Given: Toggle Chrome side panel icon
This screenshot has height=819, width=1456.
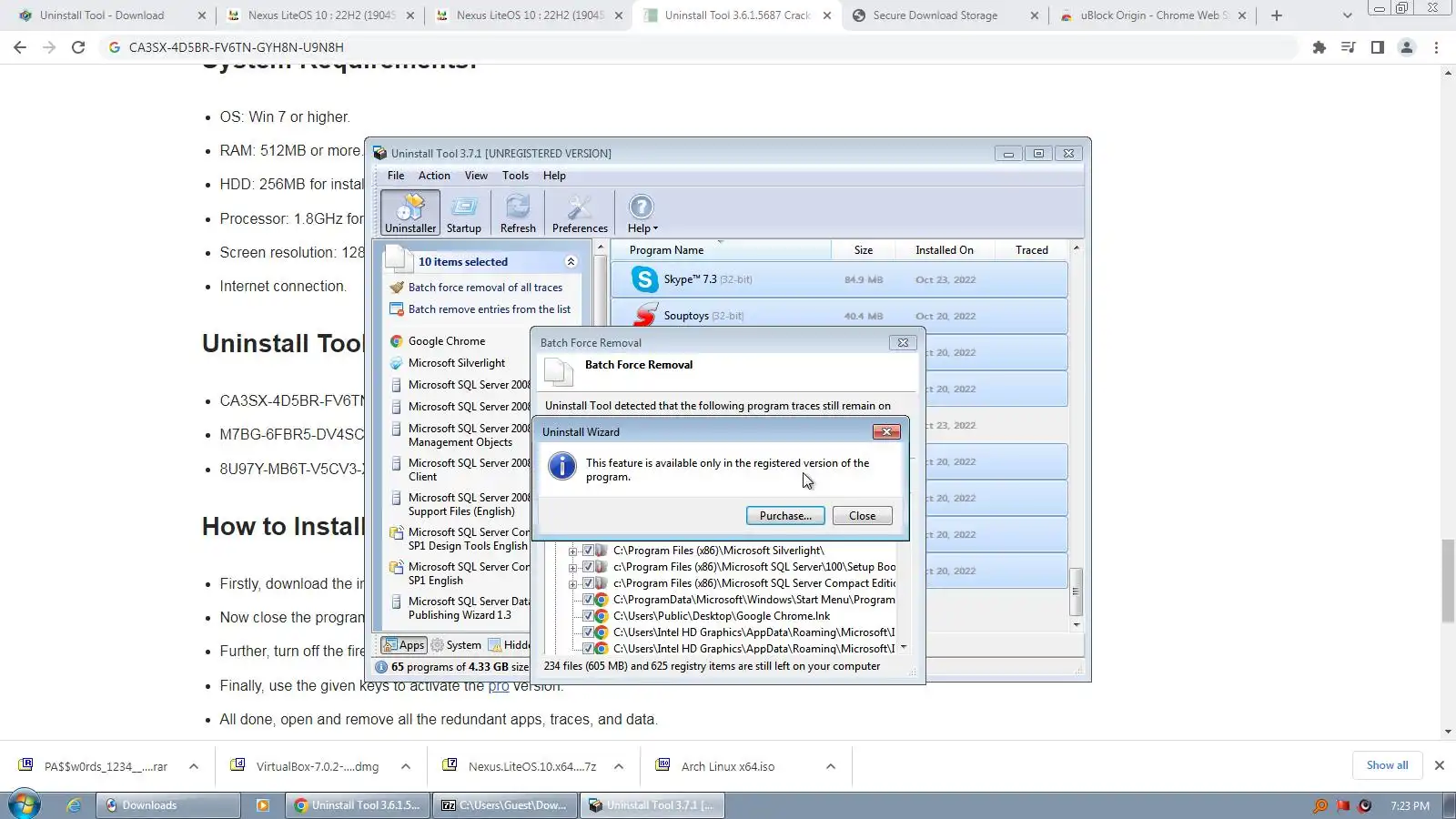Looking at the screenshot, I should (x=1378, y=47).
